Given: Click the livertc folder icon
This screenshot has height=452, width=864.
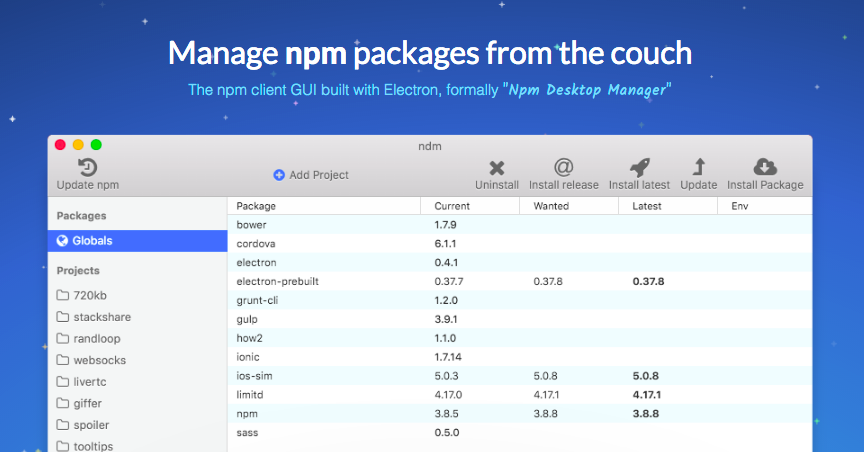Looking at the screenshot, I should (x=63, y=381).
